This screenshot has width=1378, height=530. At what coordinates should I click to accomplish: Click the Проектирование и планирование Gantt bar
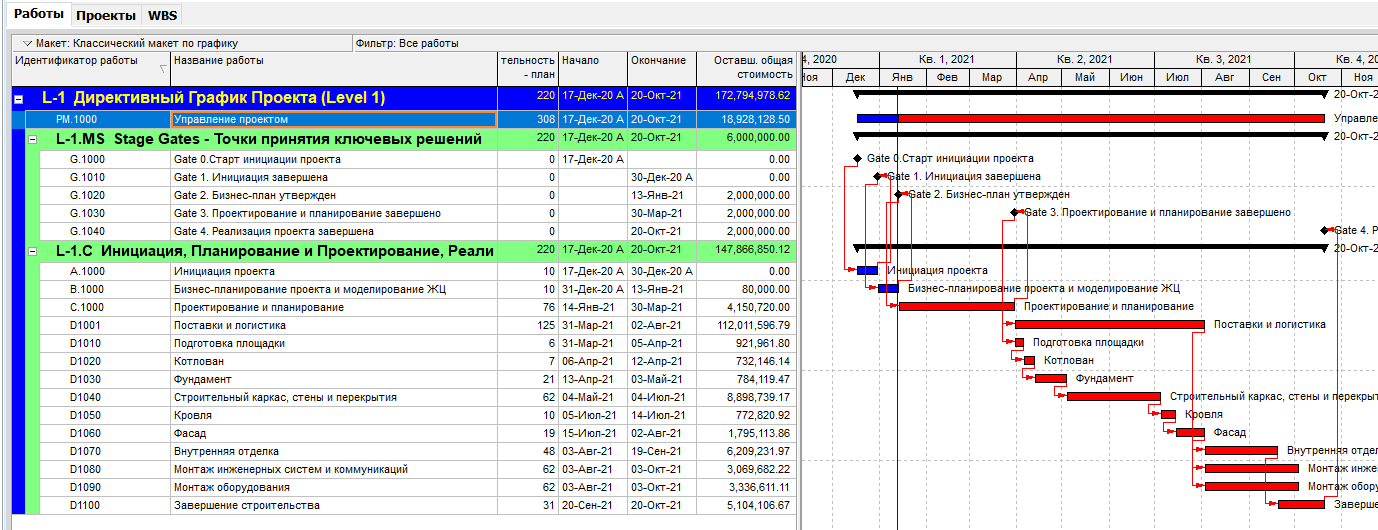(957, 306)
